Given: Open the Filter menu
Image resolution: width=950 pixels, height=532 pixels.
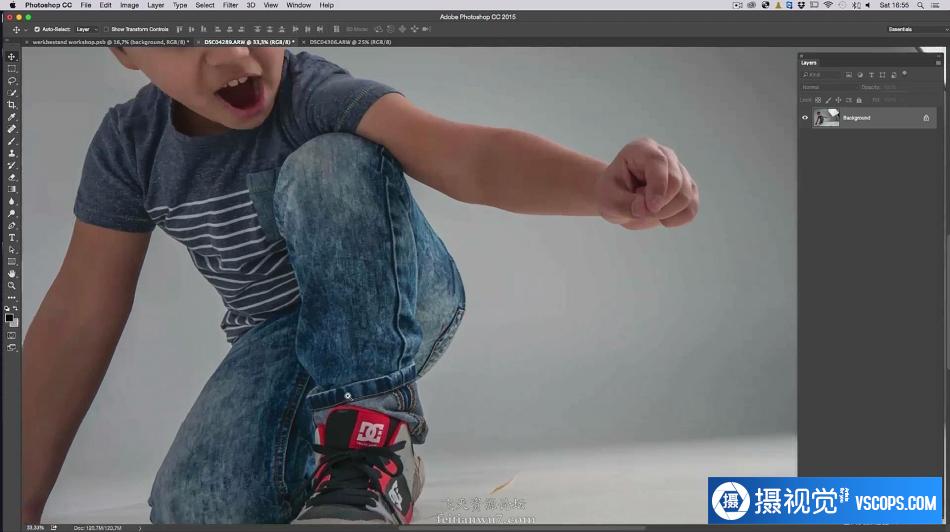Looking at the screenshot, I should pos(230,5).
